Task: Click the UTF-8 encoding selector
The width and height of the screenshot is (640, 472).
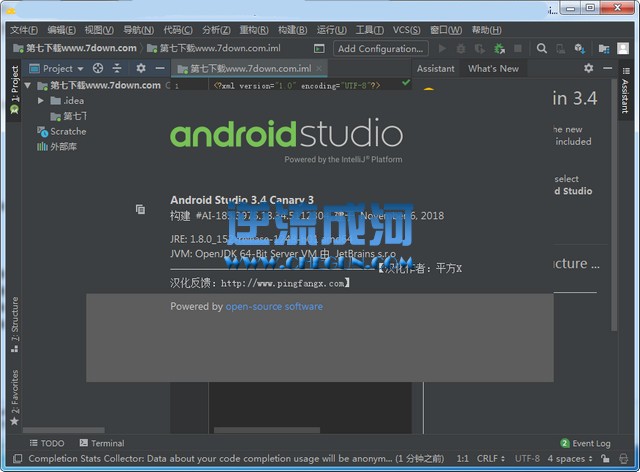Action: [527, 459]
